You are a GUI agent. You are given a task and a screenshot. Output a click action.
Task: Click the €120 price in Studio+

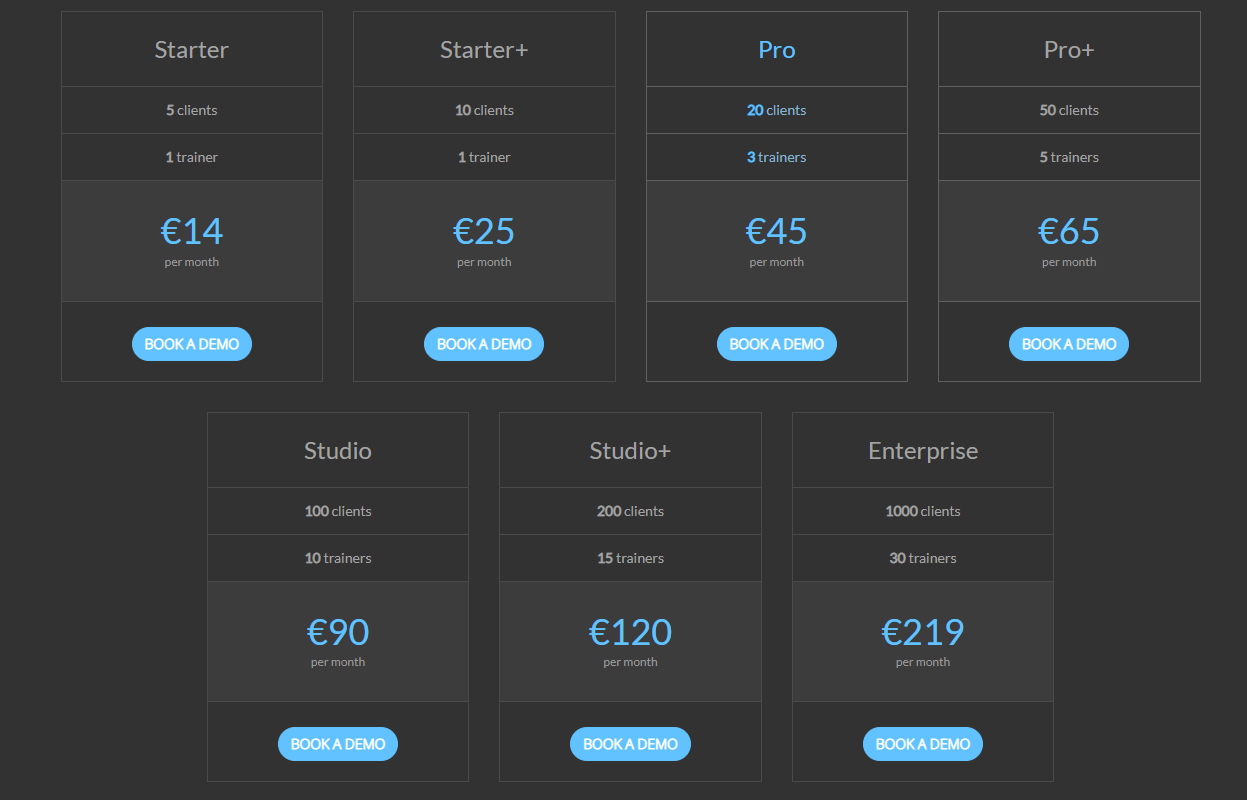pyautogui.click(x=630, y=631)
